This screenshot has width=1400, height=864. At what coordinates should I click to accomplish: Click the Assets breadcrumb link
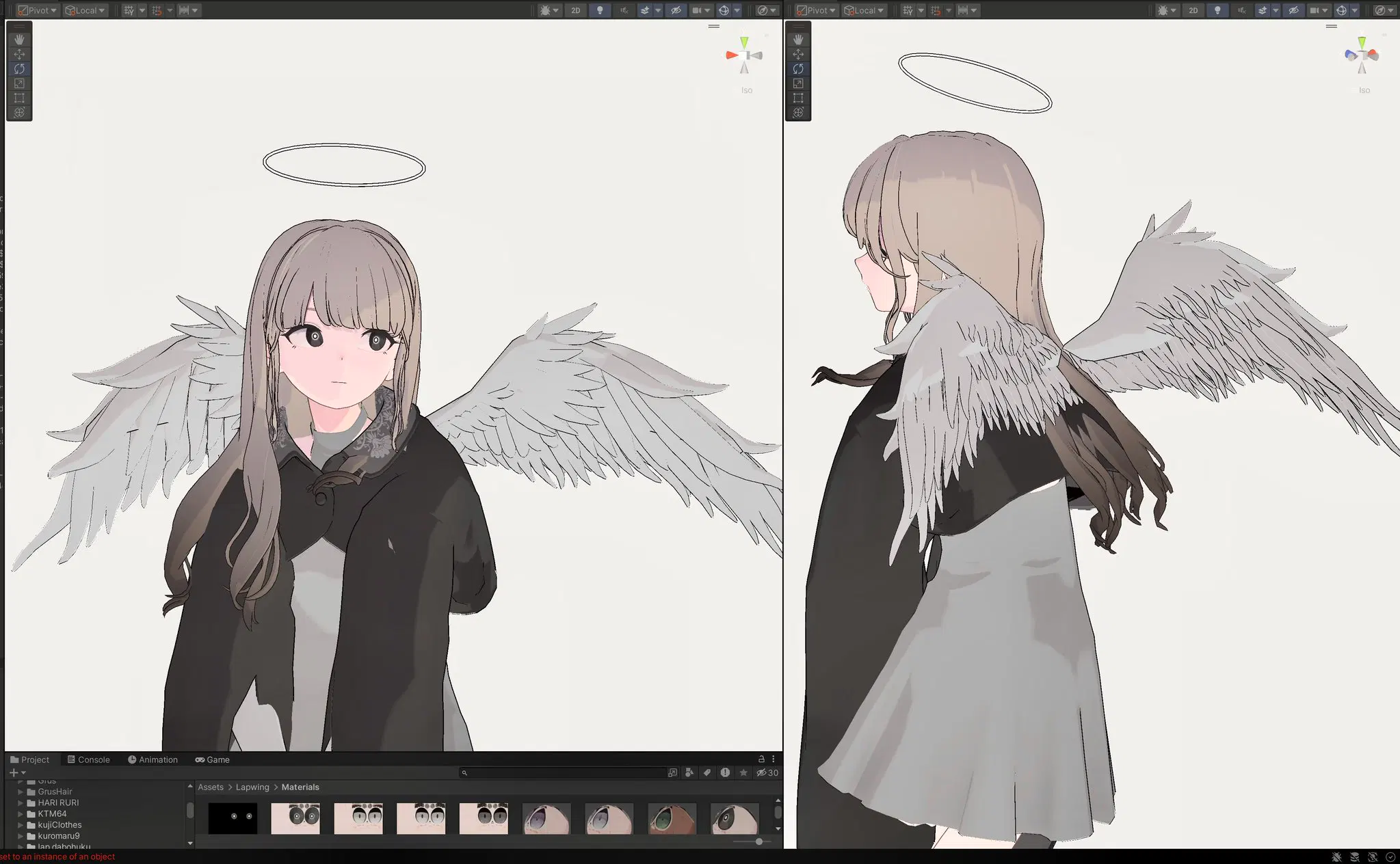(x=211, y=787)
